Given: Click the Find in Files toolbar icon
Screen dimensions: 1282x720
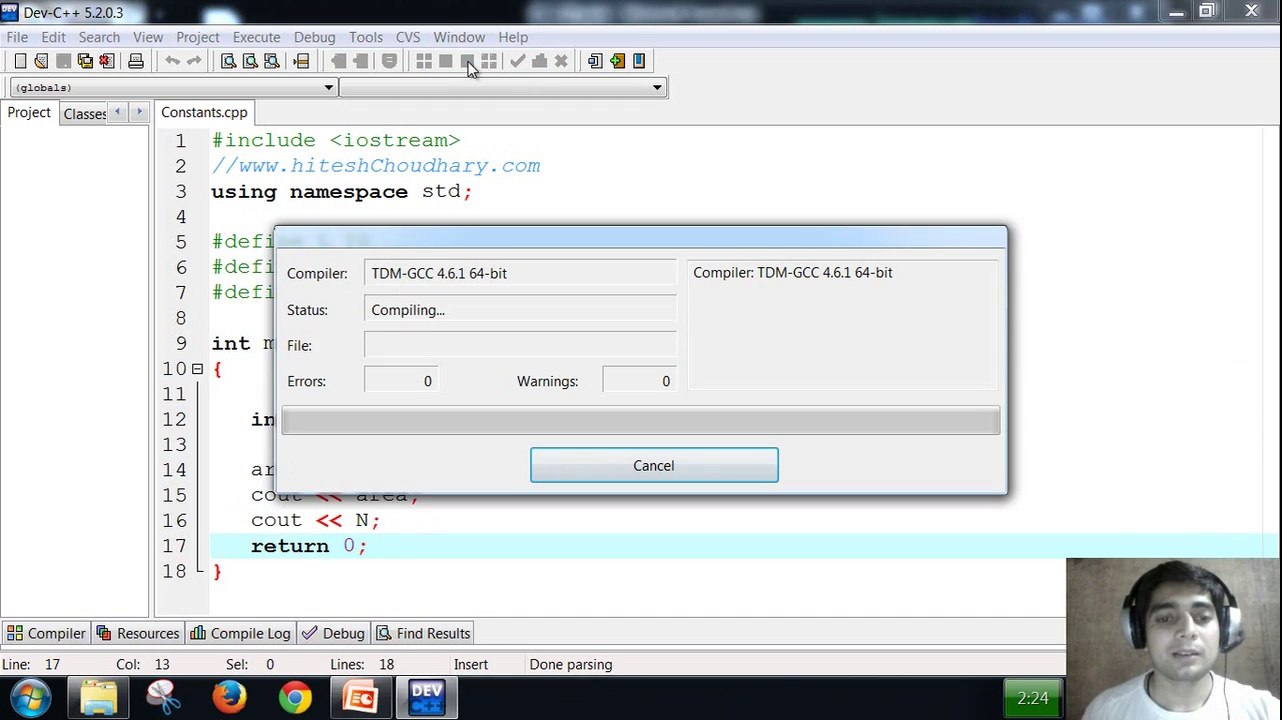Looking at the screenshot, I should (272, 61).
